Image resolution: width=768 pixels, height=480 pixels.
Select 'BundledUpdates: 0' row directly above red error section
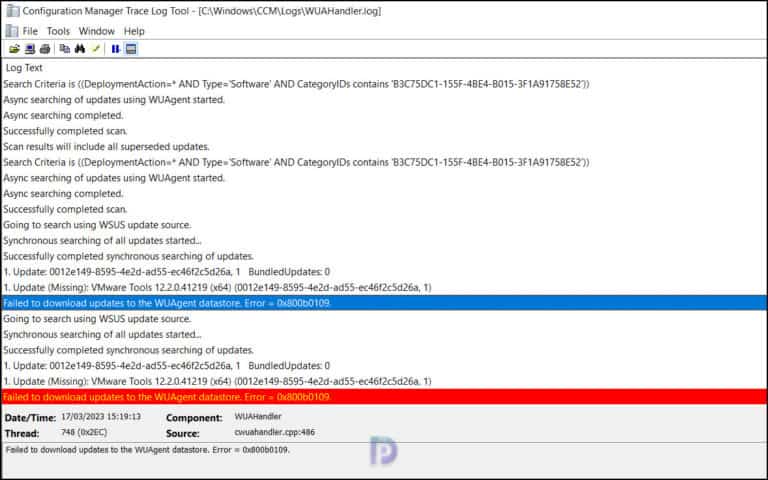[x=384, y=365]
